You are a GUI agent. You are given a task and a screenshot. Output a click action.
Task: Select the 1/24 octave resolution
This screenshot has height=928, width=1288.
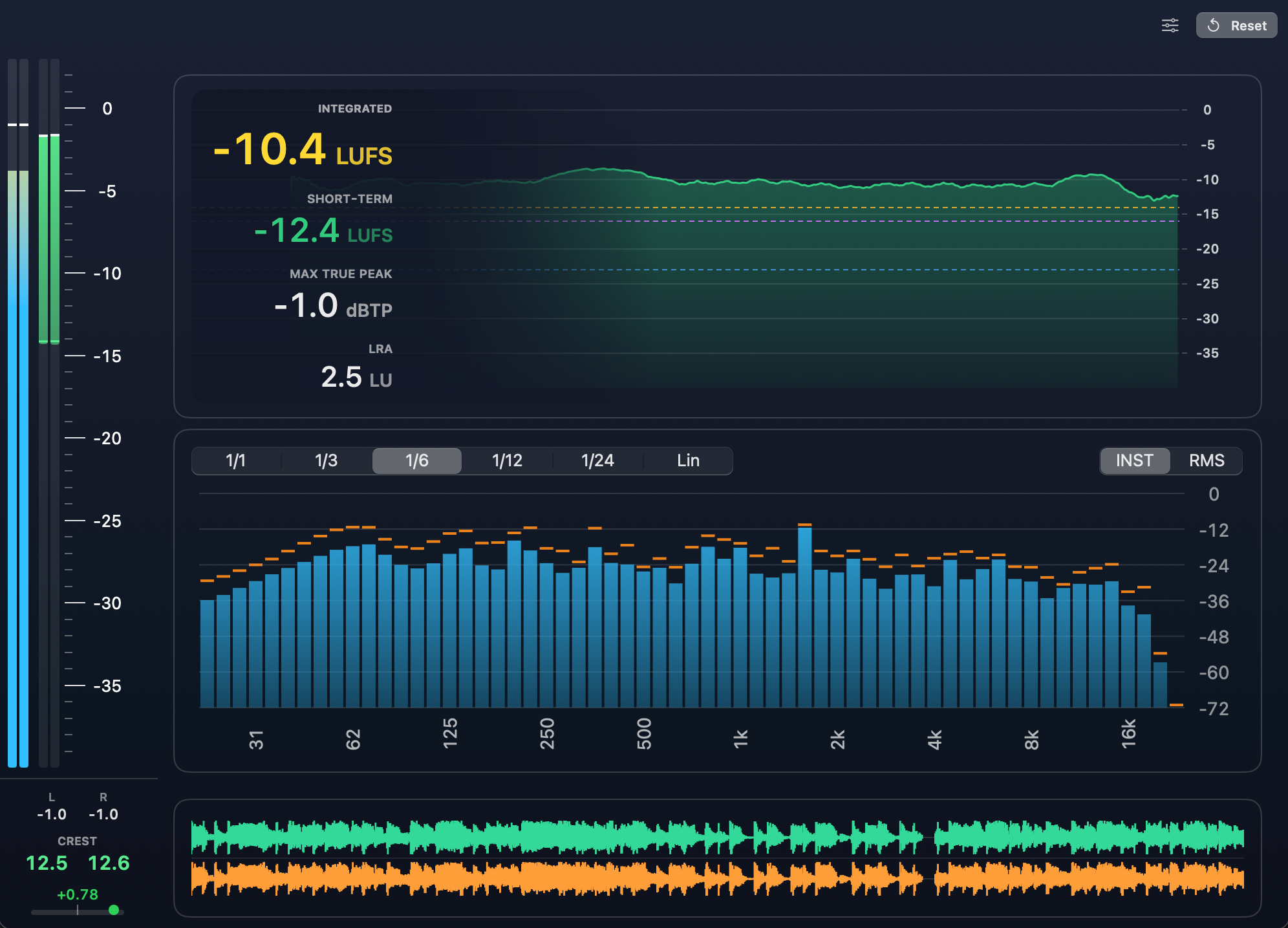pyautogui.click(x=597, y=460)
